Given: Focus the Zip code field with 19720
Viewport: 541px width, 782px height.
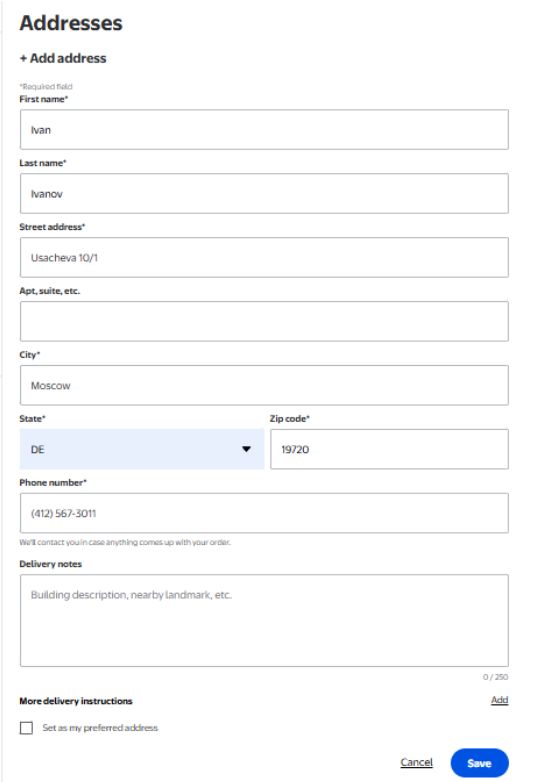Looking at the screenshot, I should click(389, 449).
